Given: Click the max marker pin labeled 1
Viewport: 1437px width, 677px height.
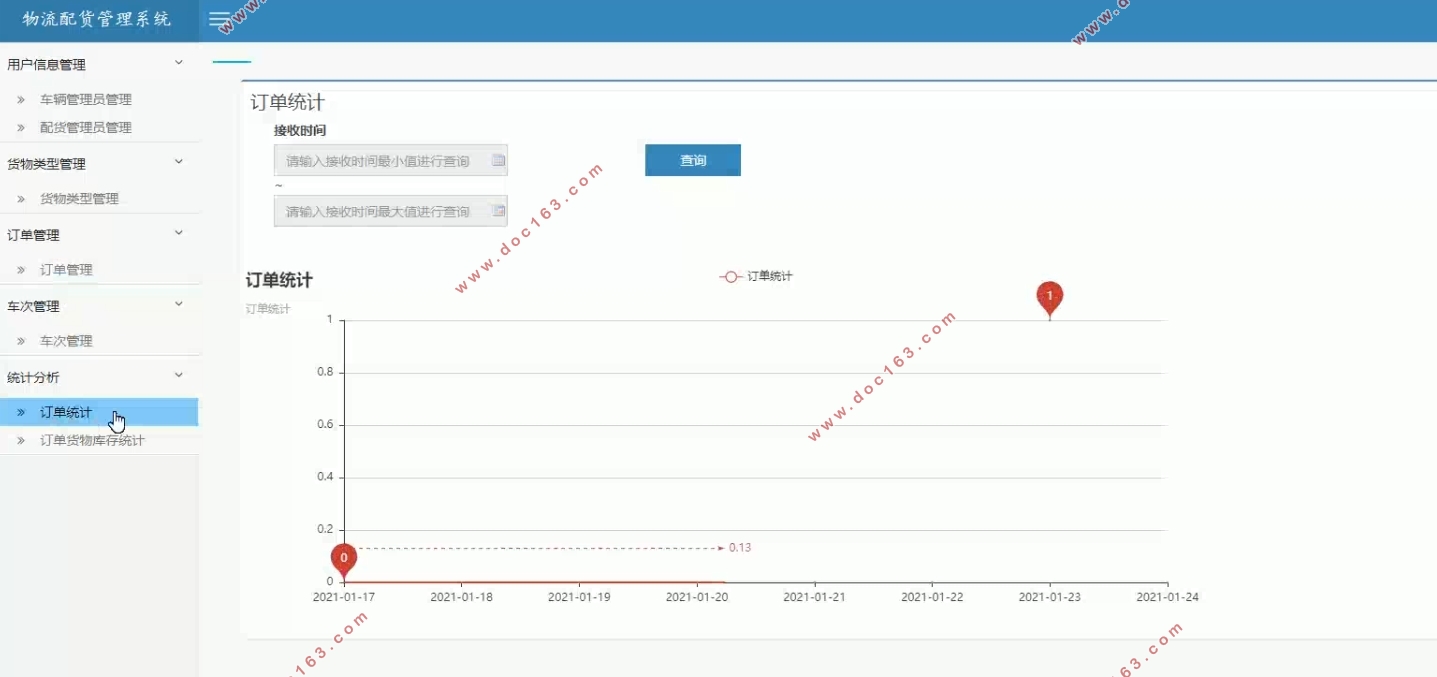Looking at the screenshot, I should click(x=1049, y=298).
